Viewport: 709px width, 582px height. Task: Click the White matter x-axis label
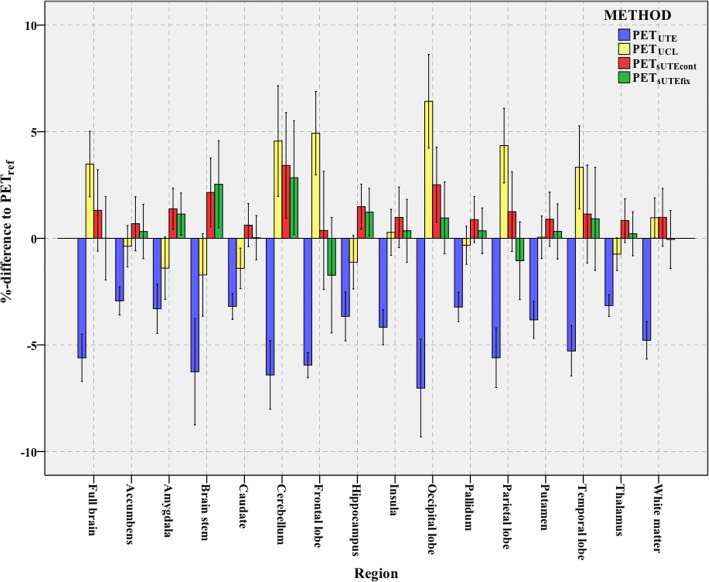[649, 504]
